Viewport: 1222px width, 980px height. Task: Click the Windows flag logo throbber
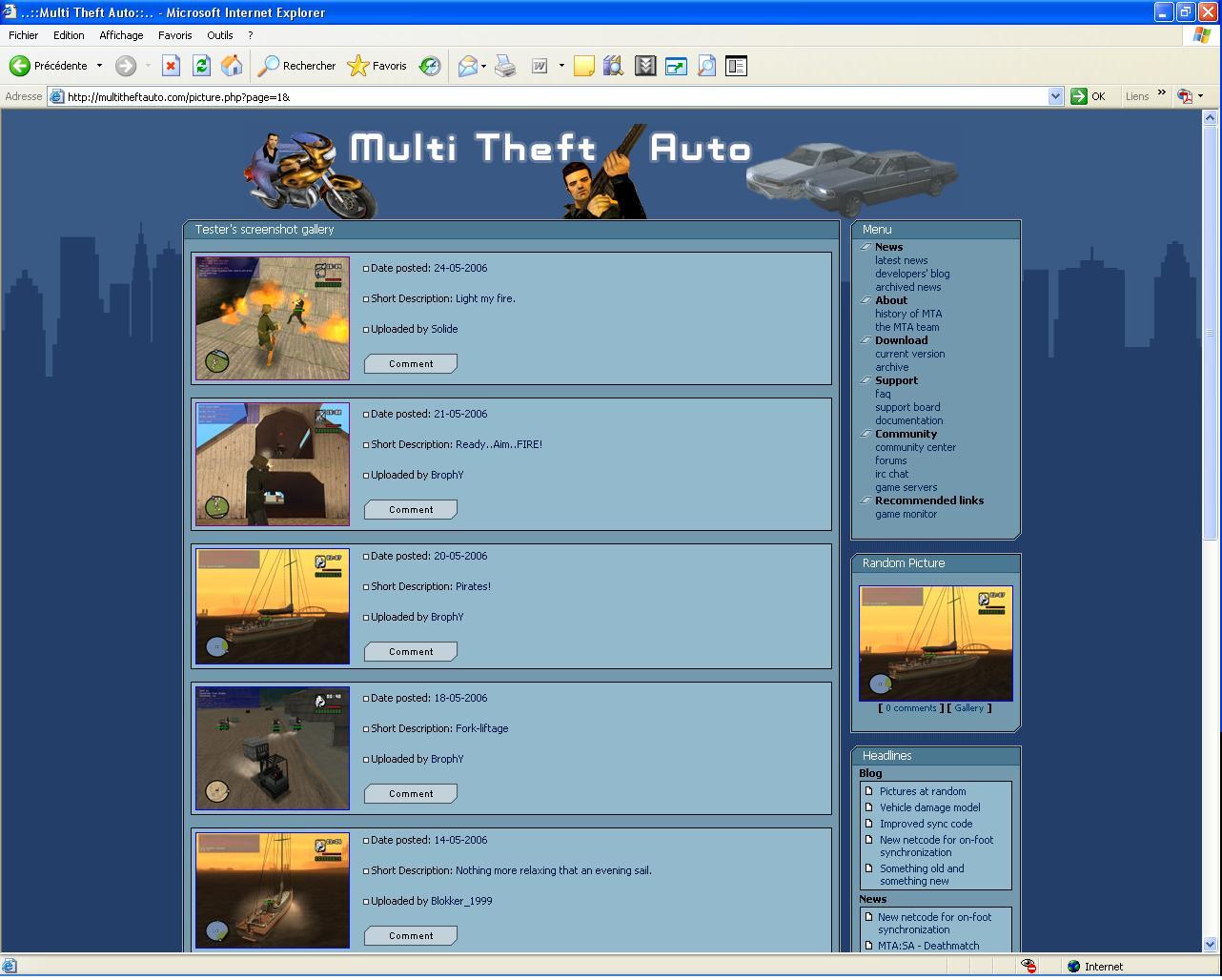coord(1203,35)
